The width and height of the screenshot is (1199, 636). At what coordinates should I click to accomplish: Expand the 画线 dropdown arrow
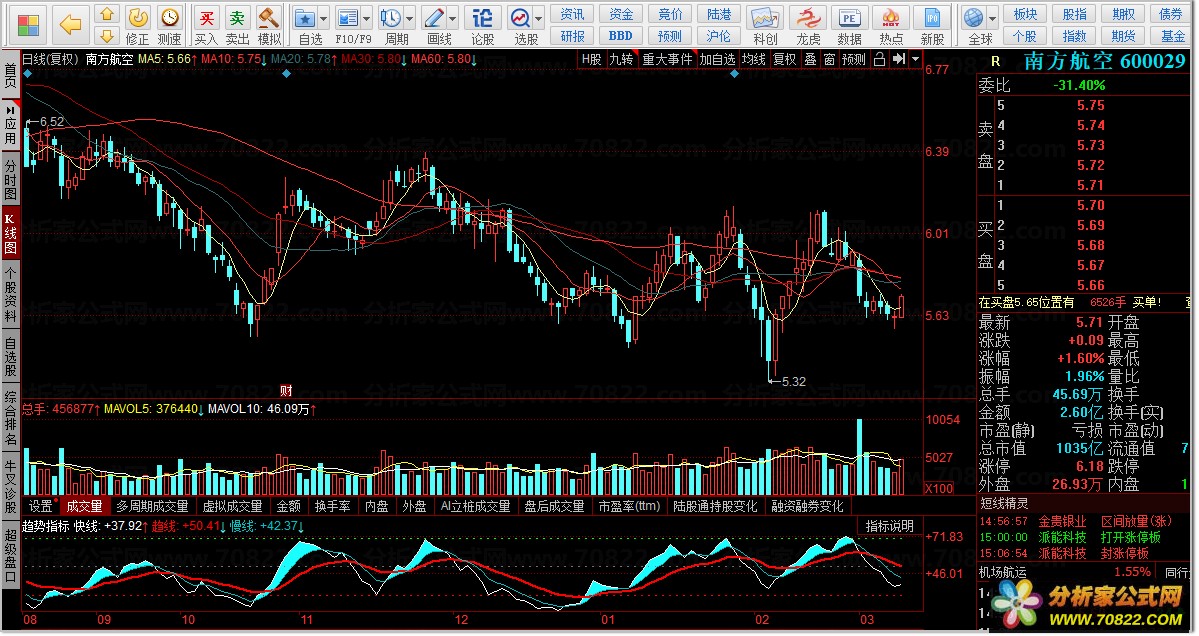[453, 18]
